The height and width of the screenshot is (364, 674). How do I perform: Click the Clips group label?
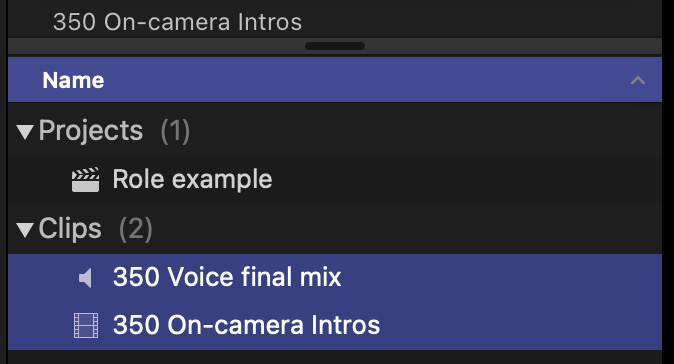click(70, 228)
